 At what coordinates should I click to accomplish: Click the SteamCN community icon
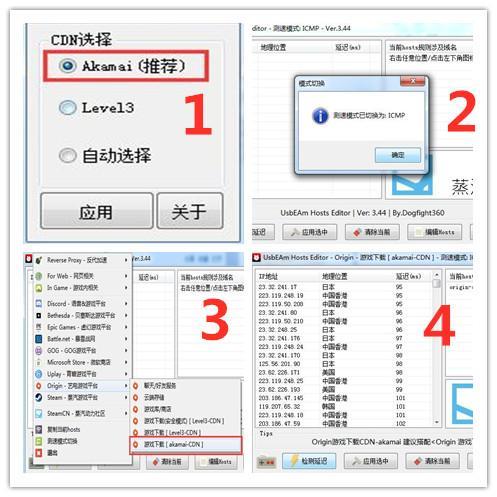click(39, 413)
